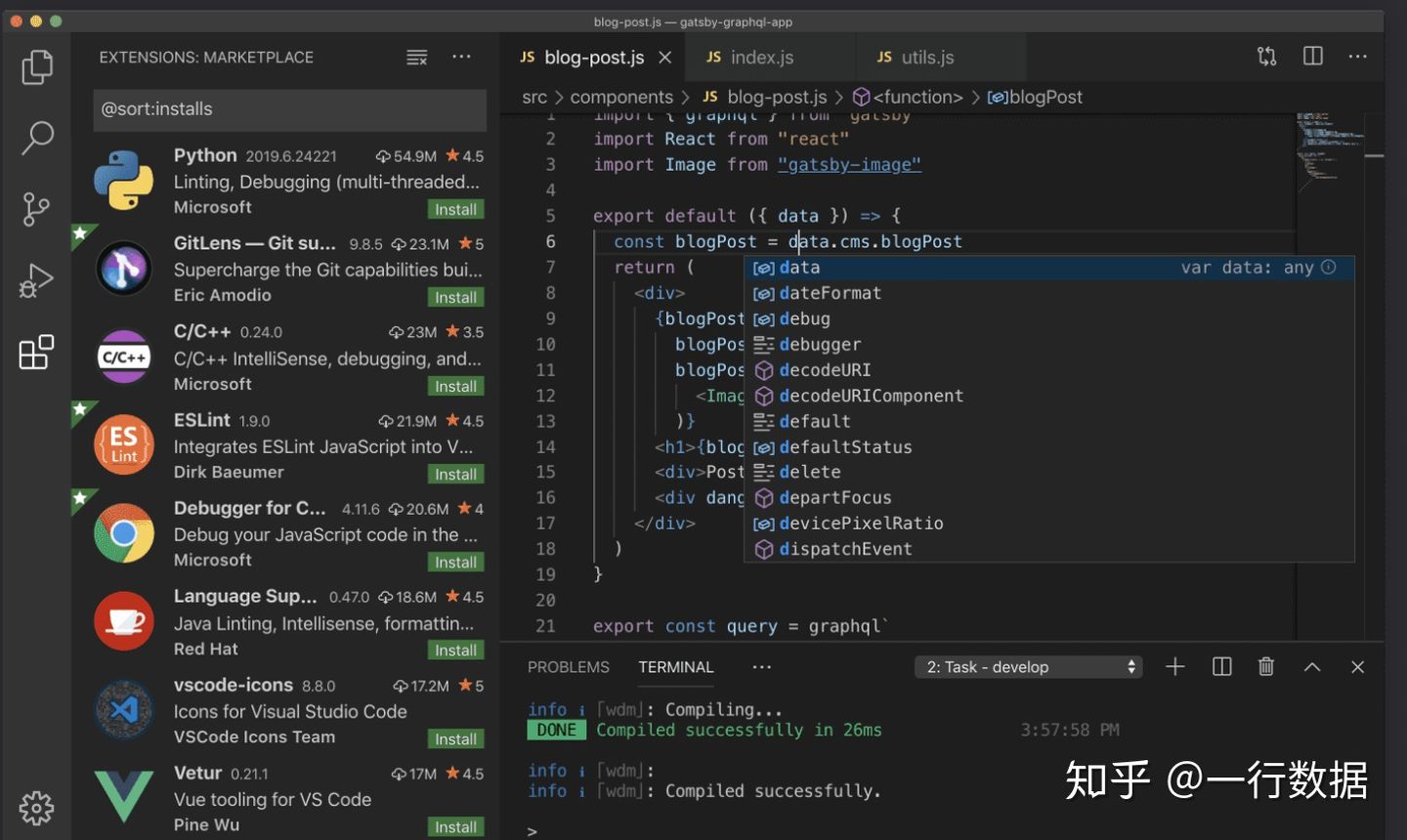Open the Extensions view icon
This screenshot has height=840, width=1407.
36,352
